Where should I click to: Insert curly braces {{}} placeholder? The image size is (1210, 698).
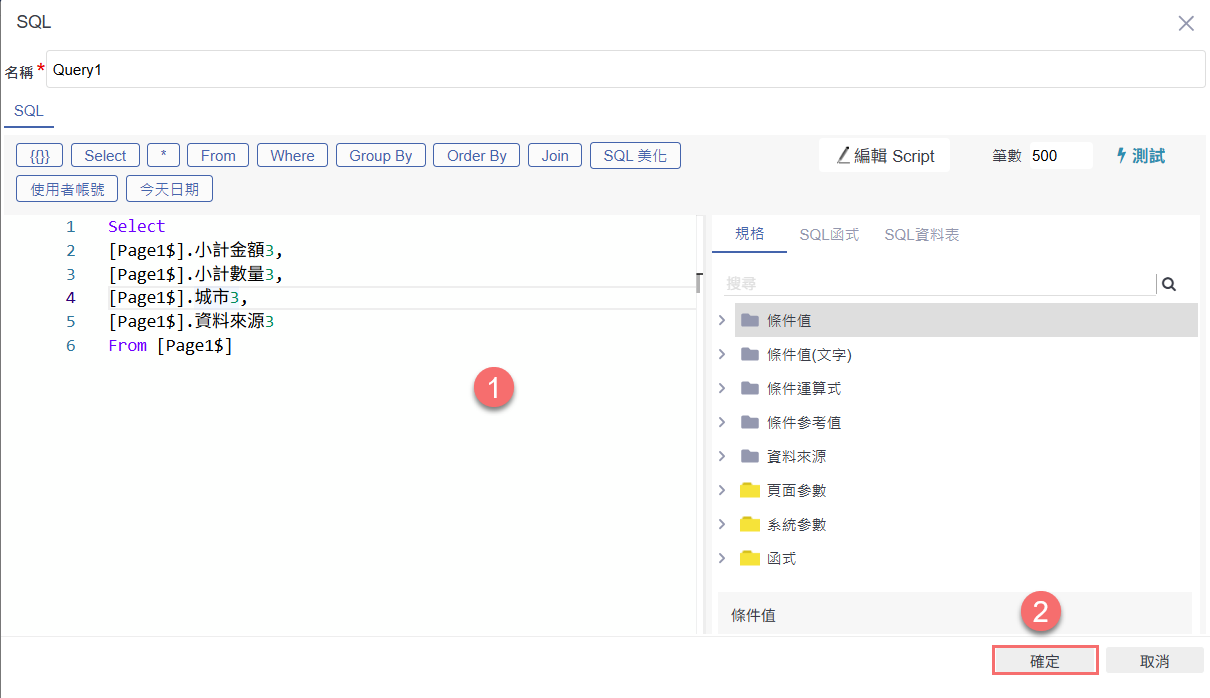coord(40,155)
